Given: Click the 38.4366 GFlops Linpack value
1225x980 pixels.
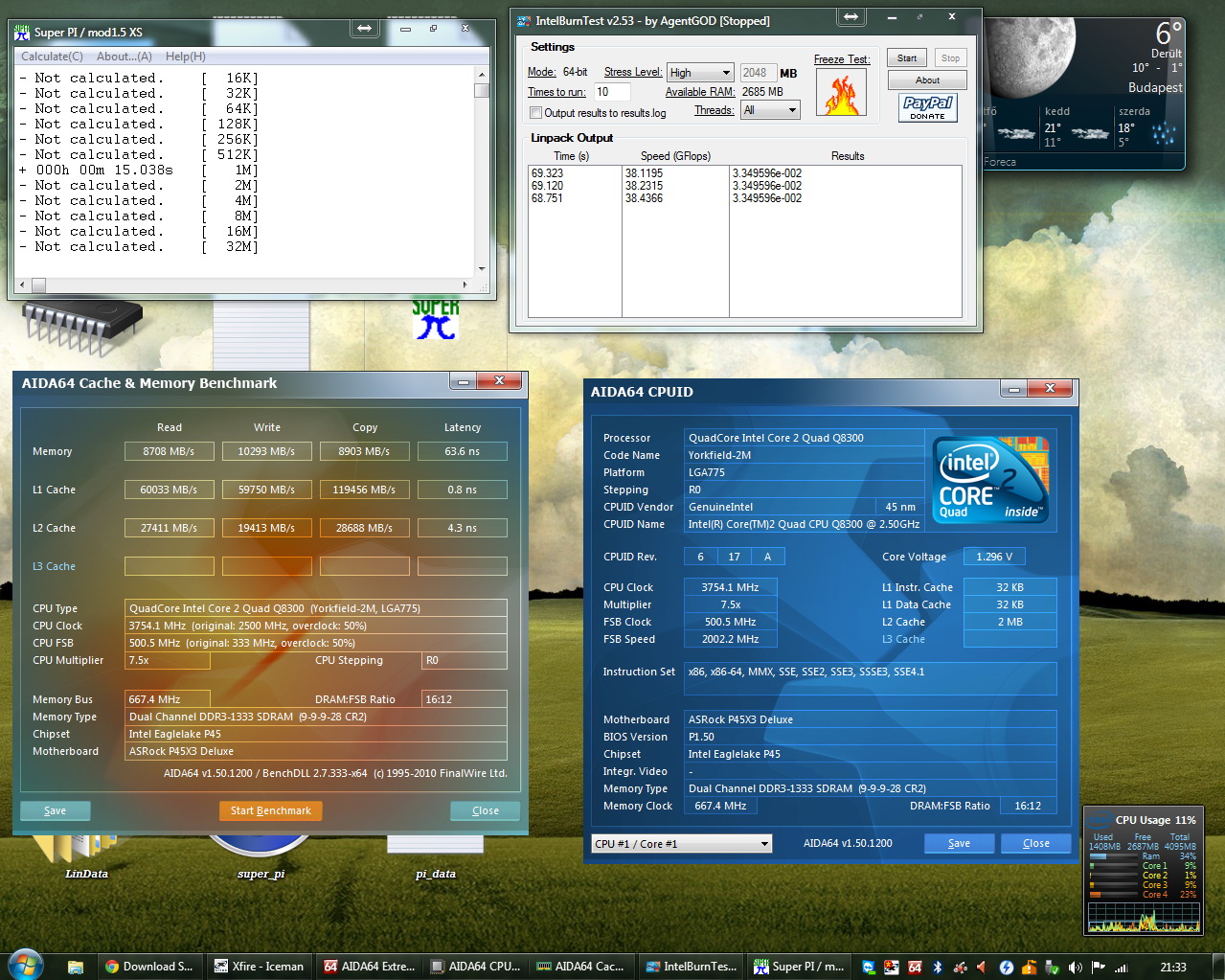Looking at the screenshot, I should point(645,198).
